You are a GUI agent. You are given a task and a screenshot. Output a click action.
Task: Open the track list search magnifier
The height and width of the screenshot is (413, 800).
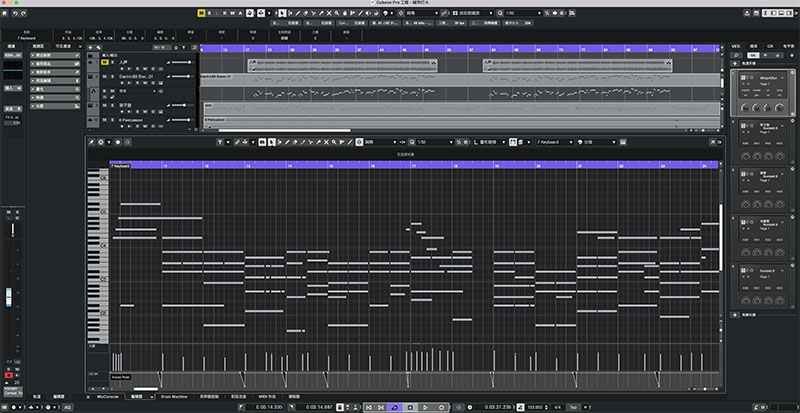tap(194, 47)
